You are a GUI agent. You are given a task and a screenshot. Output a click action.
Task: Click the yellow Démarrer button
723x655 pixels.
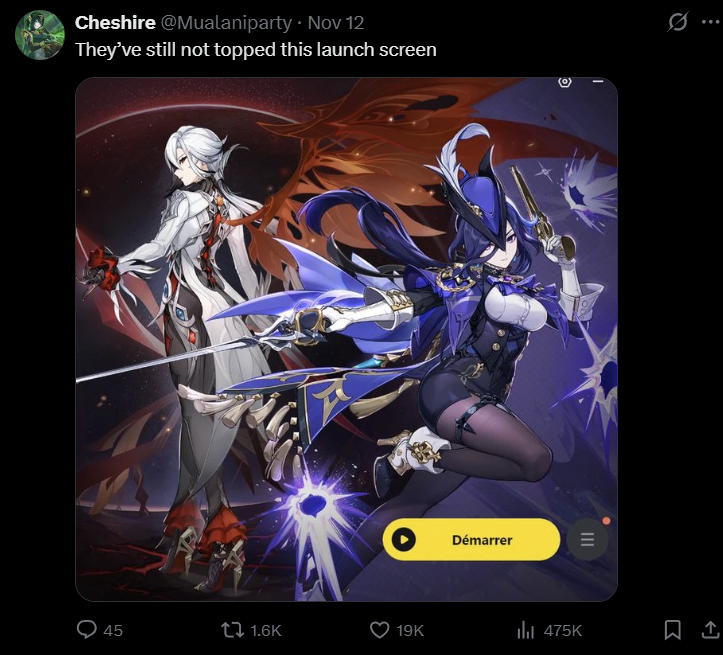(x=471, y=539)
